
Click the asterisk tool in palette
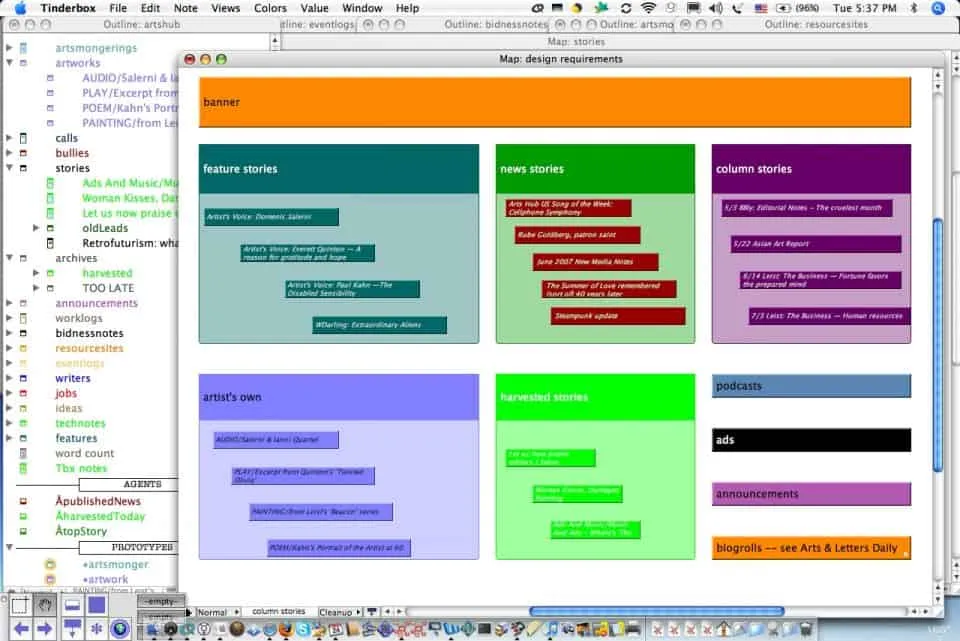click(96, 629)
